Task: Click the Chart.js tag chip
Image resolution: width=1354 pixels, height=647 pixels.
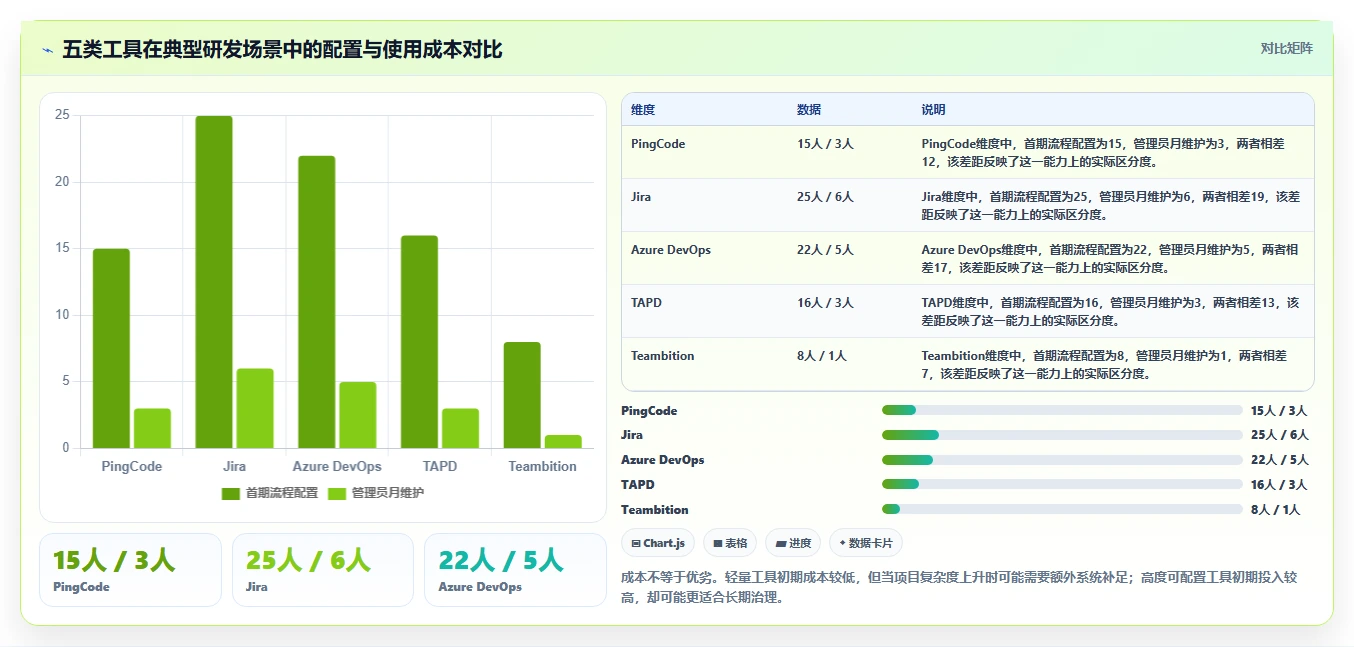Action: (x=658, y=543)
